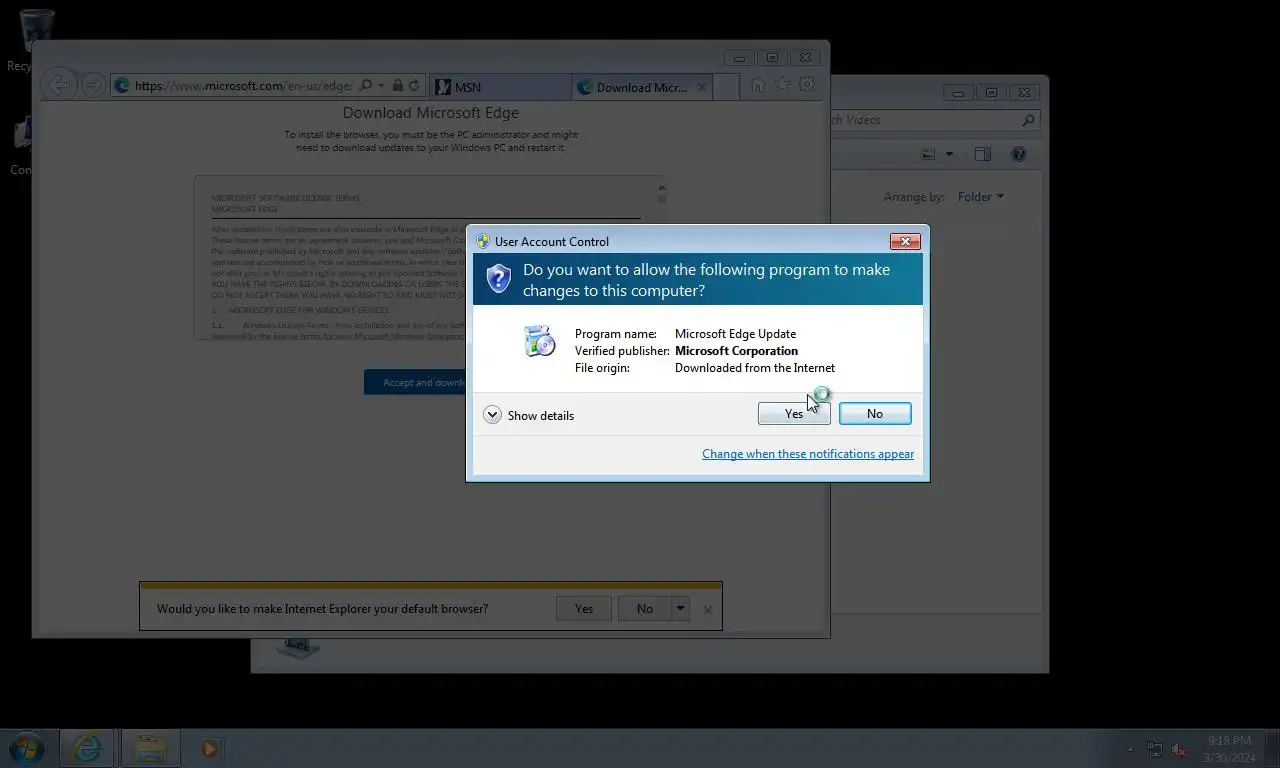Close the Download Microsoft Edge tab
This screenshot has height=768, width=1280.
pyautogui.click(x=701, y=87)
